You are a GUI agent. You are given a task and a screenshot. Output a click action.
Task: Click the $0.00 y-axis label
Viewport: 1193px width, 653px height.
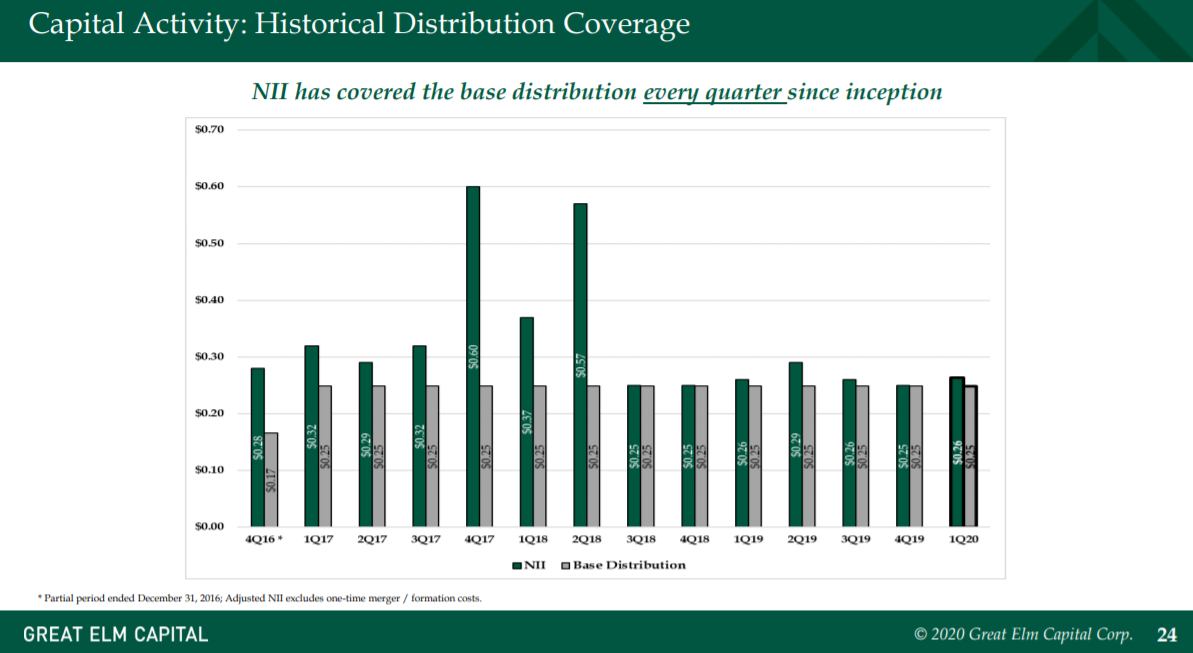[x=209, y=526]
